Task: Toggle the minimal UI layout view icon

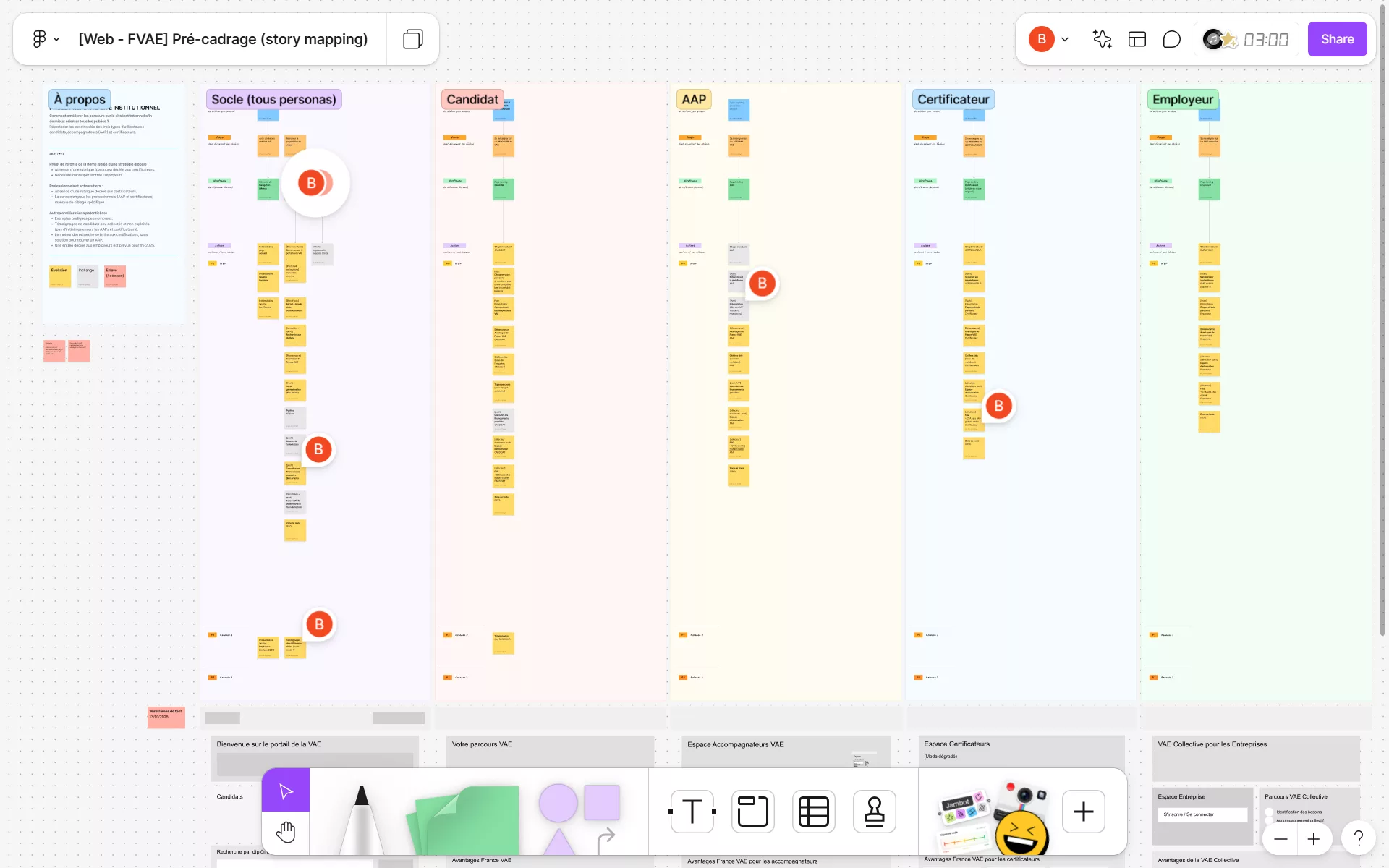Action: 1137,40
